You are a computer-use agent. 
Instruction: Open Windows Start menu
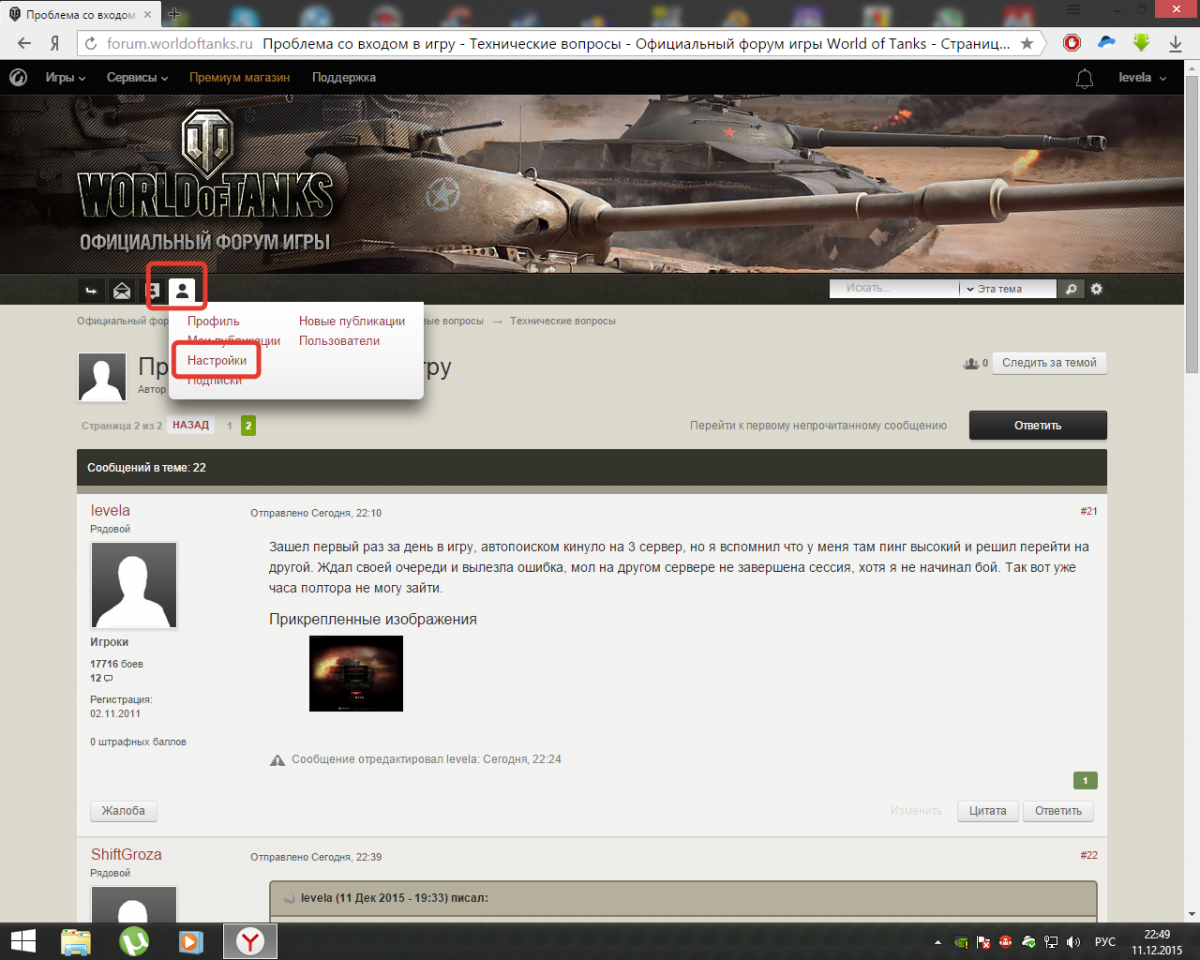[x=24, y=941]
